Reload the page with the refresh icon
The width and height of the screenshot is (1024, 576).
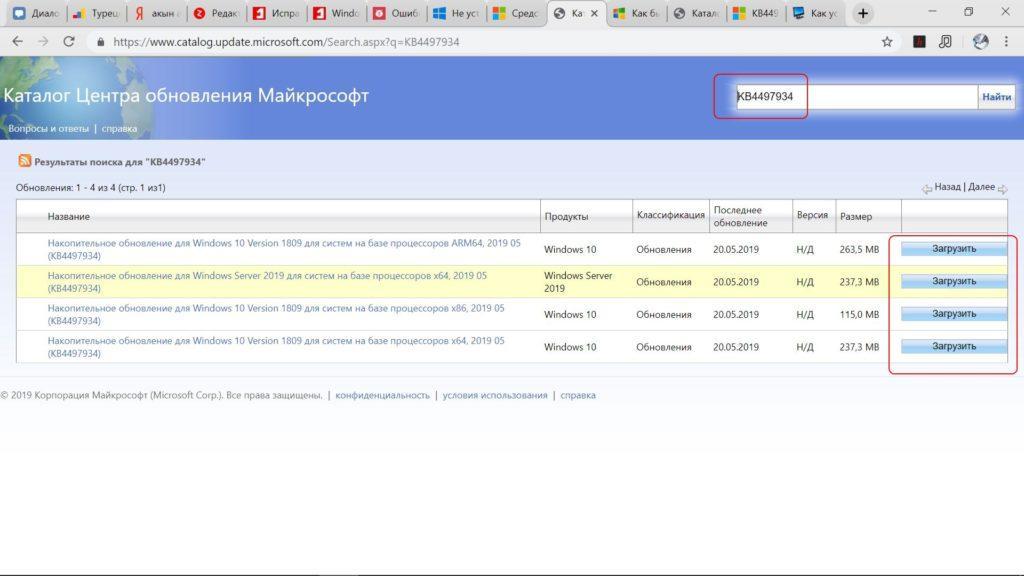[69, 41]
